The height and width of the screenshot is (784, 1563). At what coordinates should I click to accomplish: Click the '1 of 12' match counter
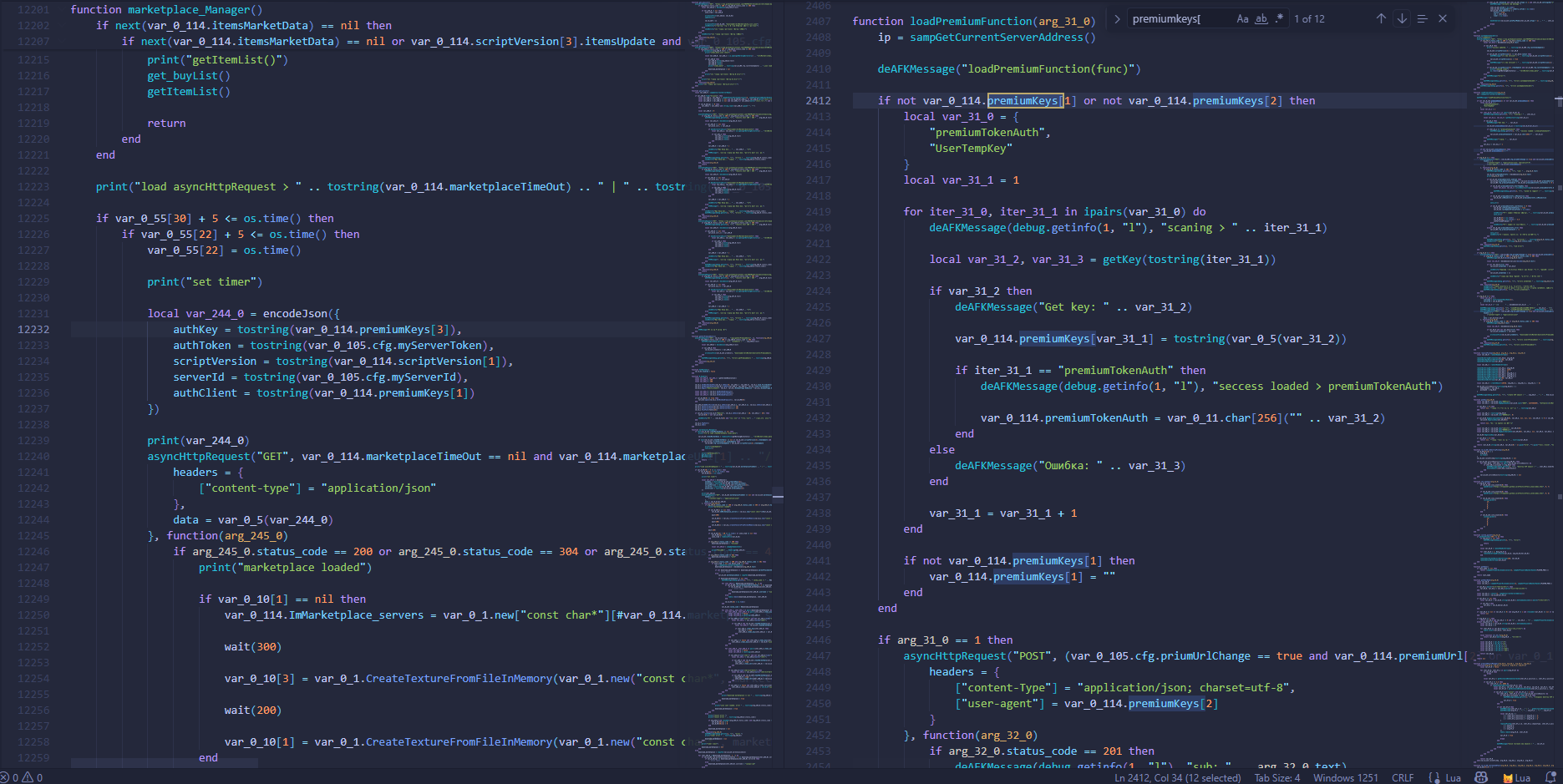pos(1309,18)
